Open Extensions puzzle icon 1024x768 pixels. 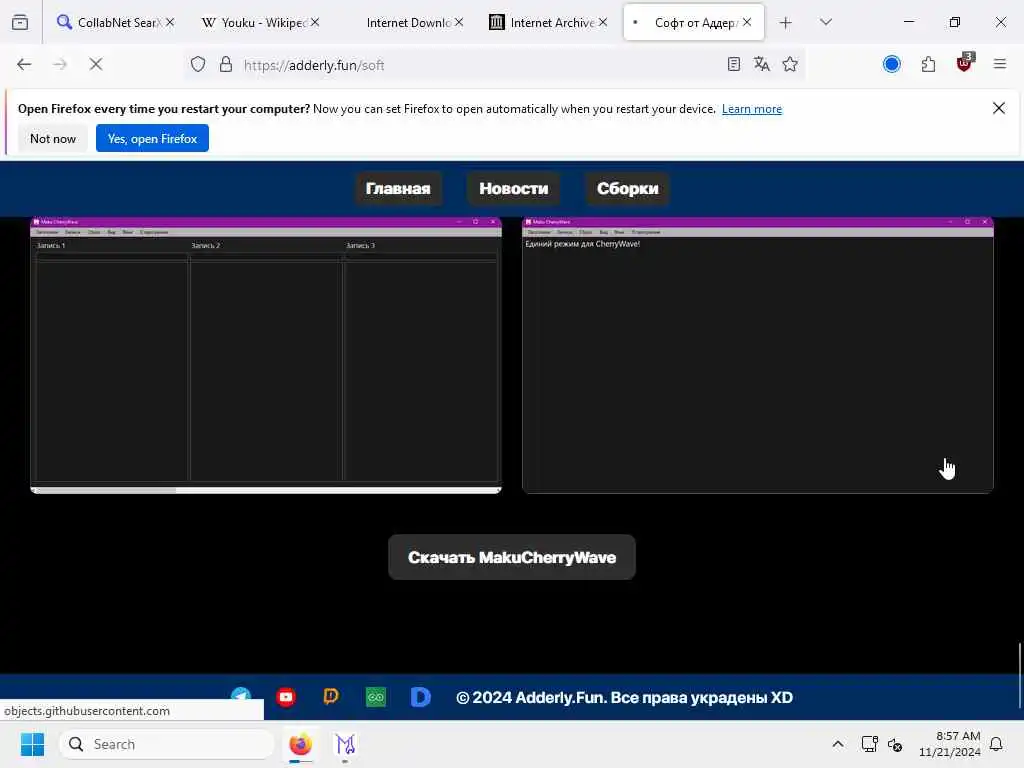[x=928, y=64]
